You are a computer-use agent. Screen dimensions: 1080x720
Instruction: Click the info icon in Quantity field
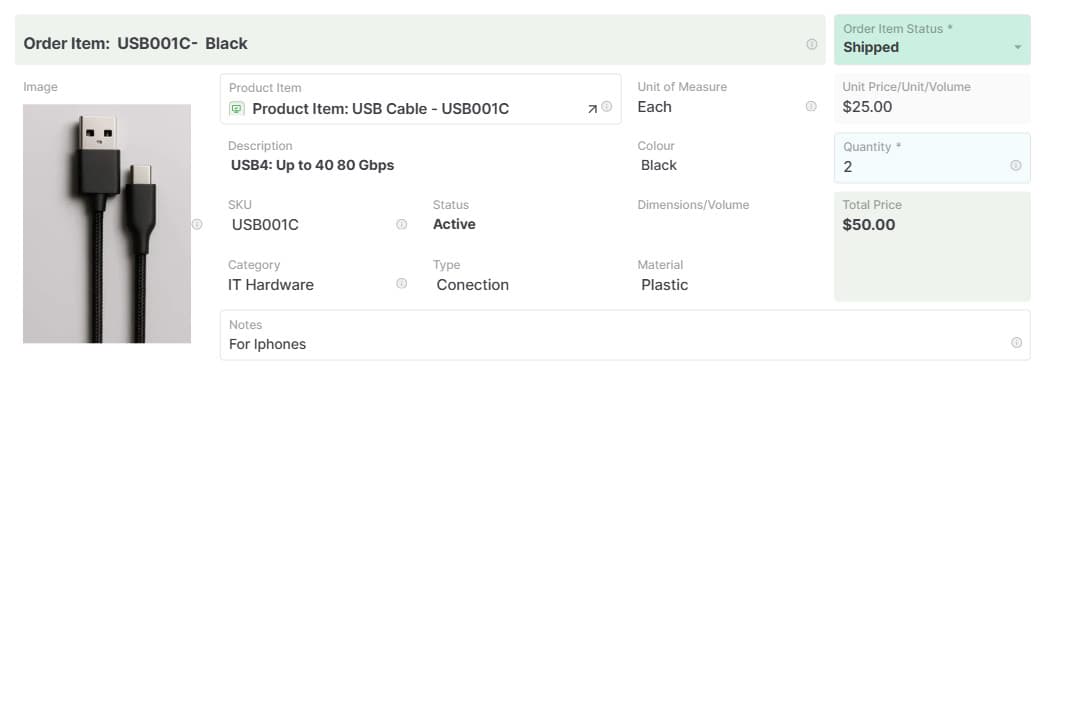coord(1015,166)
